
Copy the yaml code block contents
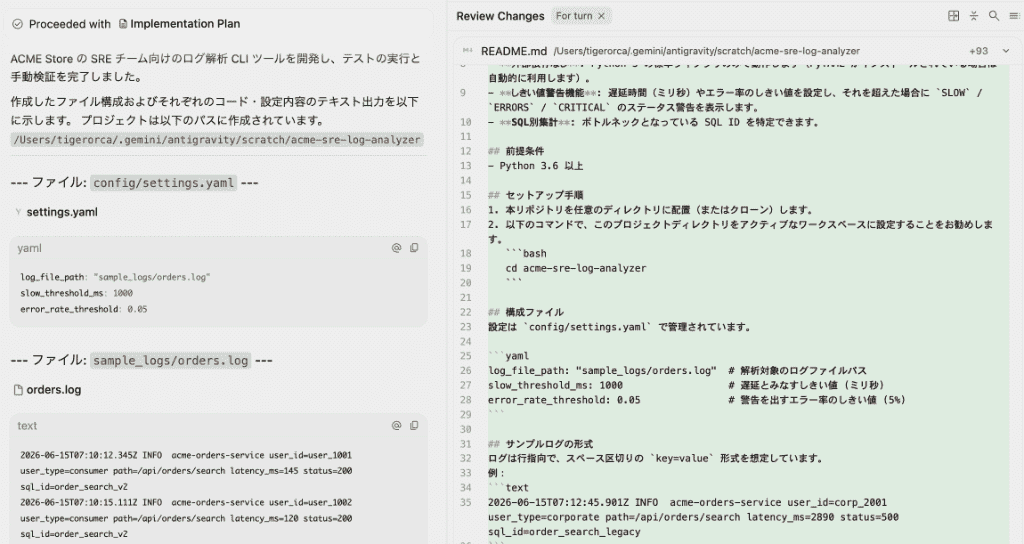pos(414,248)
